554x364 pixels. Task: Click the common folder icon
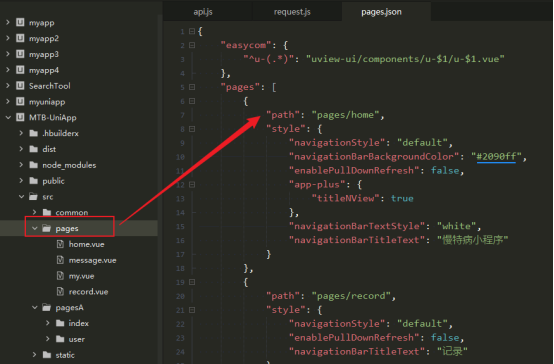(x=47, y=212)
